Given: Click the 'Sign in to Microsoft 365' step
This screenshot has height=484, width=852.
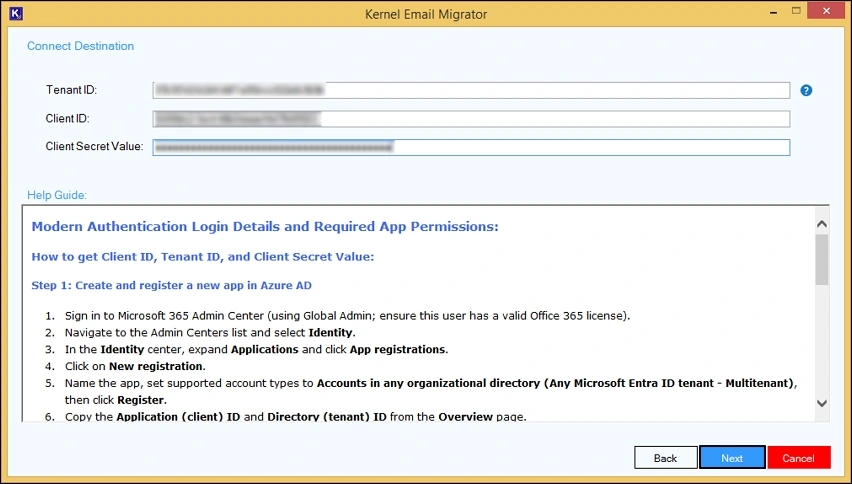Looking at the screenshot, I should pos(347,316).
